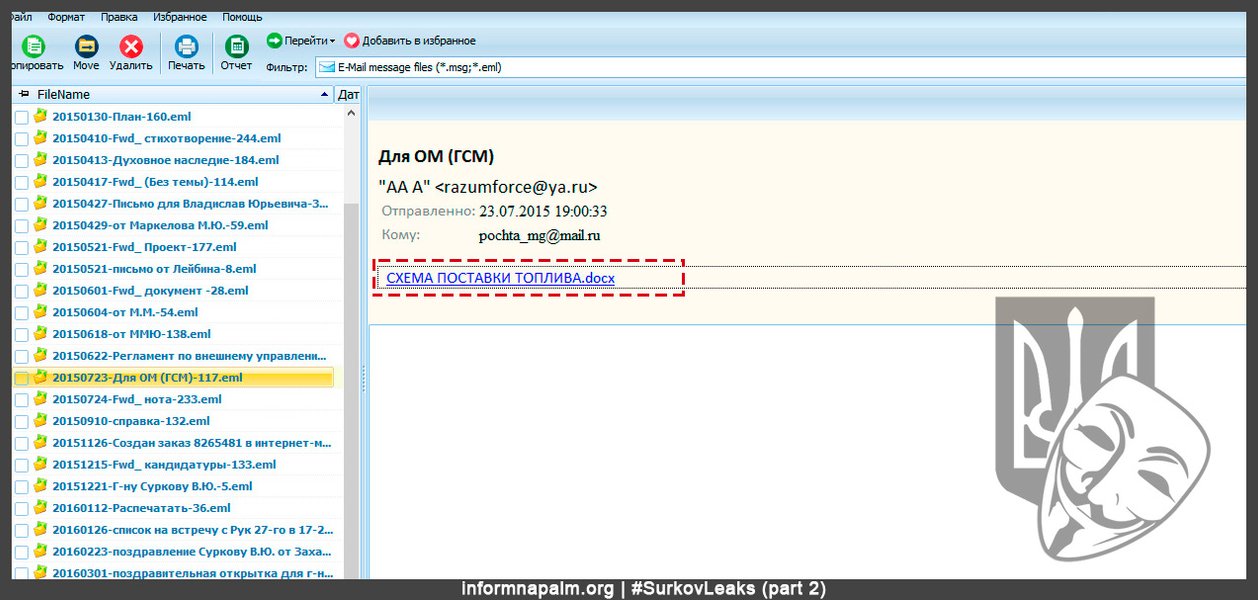1258x600 pixels.
Task: Check the box for 20150130-План-160.eml
Action: (x=21, y=117)
